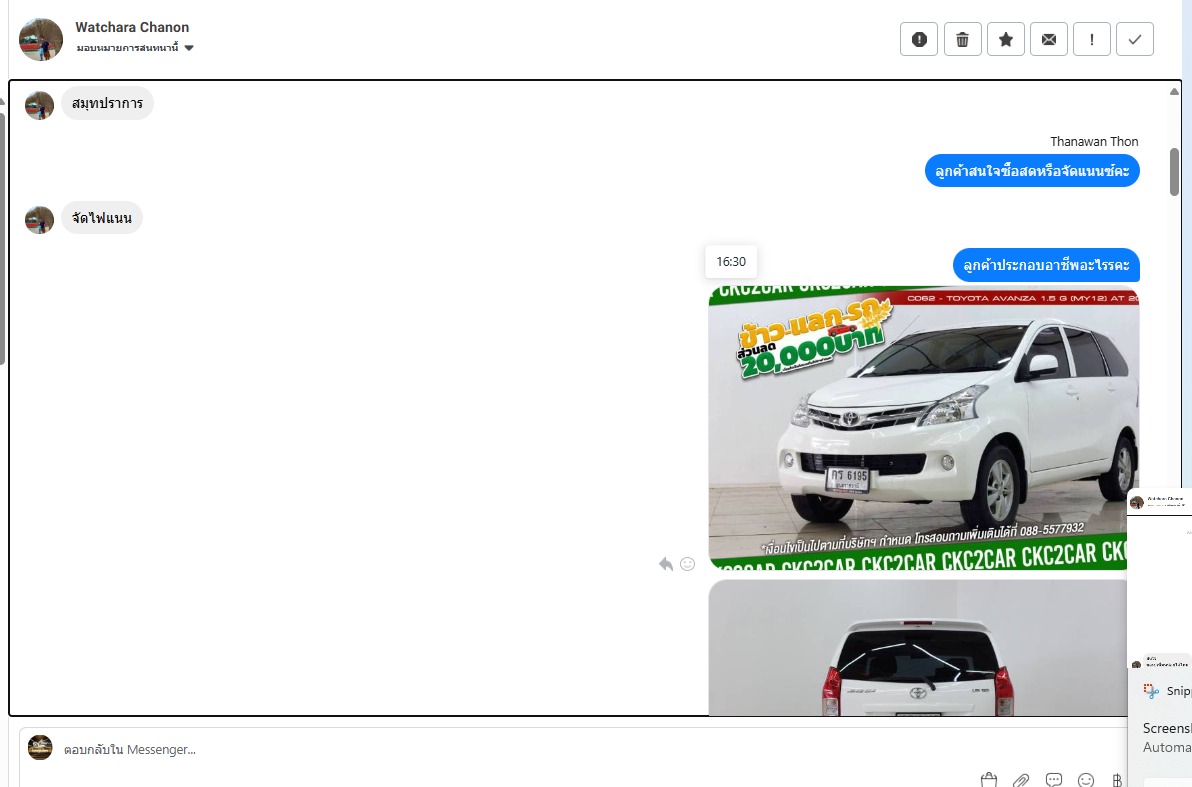Open emoji picker in reply bar

coord(1086,779)
